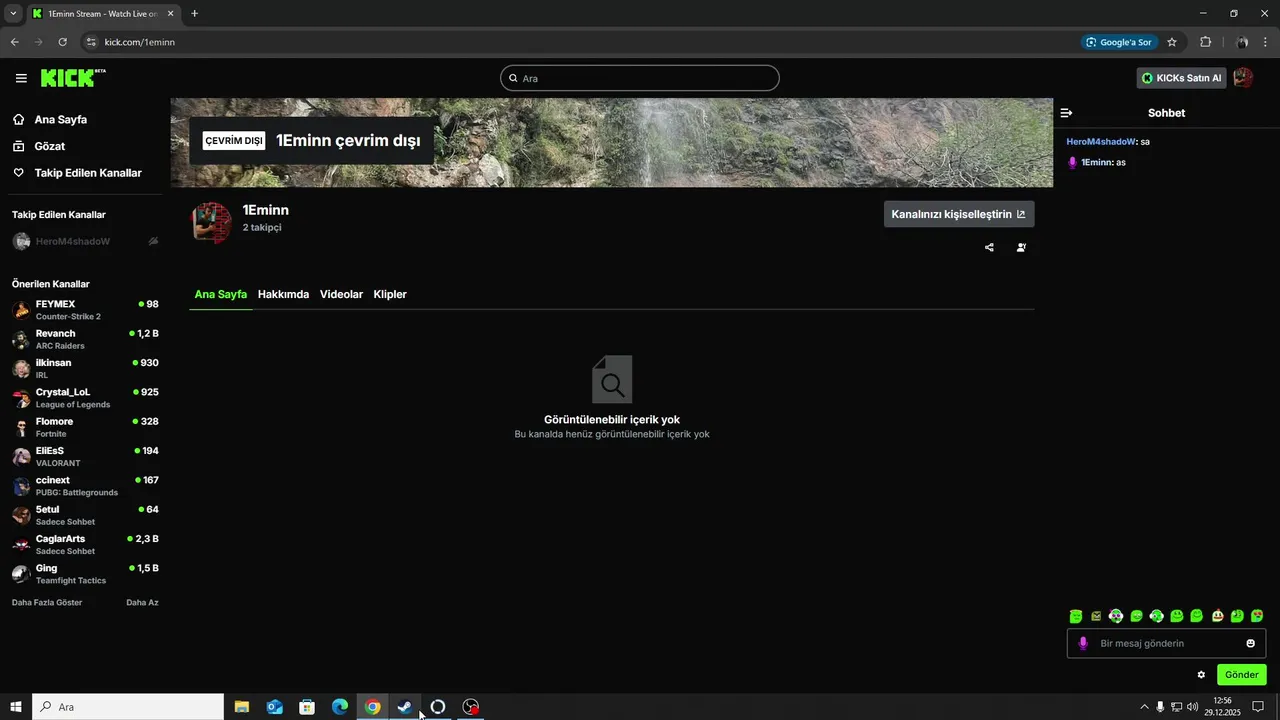Open a new Chrome tab
This screenshot has width=1280, height=720.
[194, 13]
